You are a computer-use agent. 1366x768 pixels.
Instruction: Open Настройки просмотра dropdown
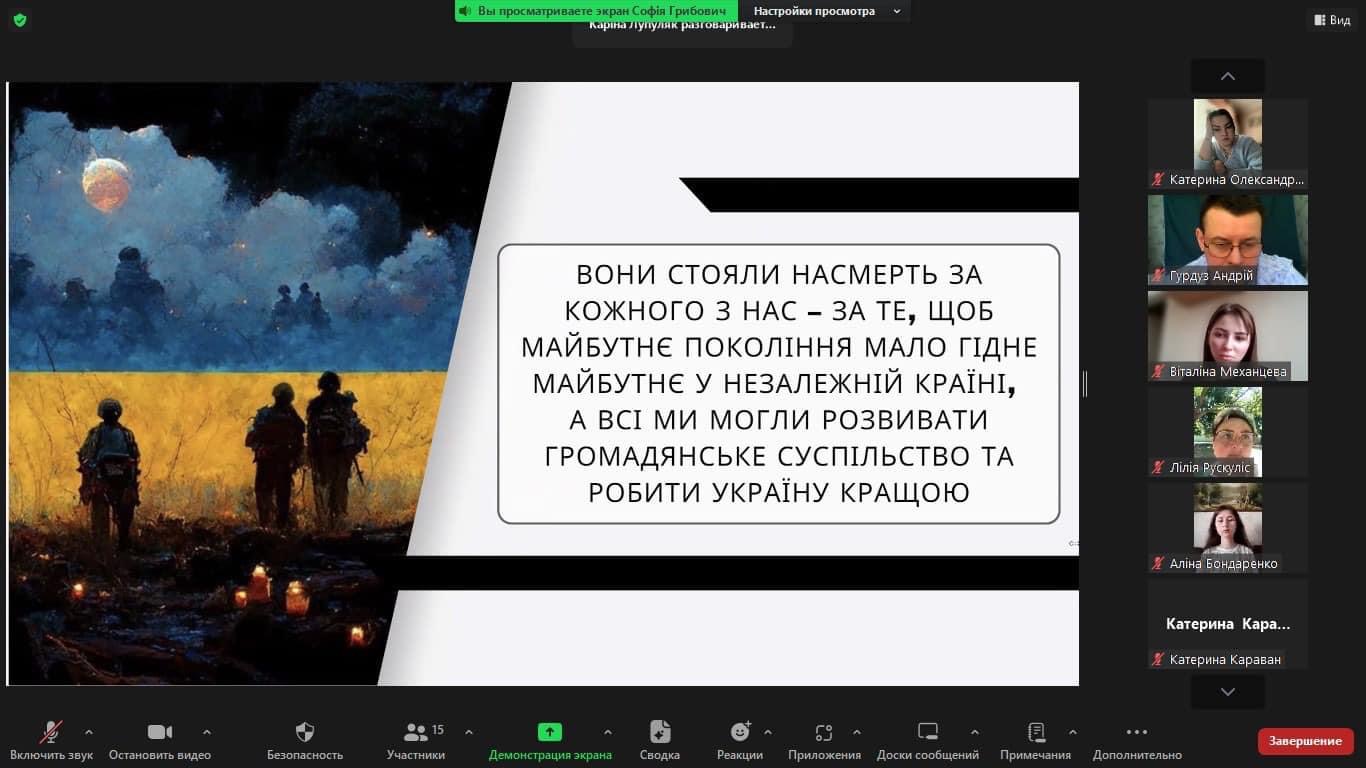click(826, 11)
